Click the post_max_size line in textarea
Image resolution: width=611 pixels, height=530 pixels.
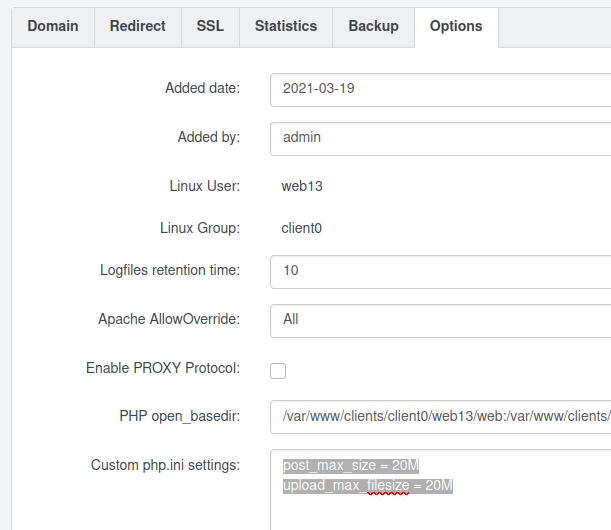point(351,465)
